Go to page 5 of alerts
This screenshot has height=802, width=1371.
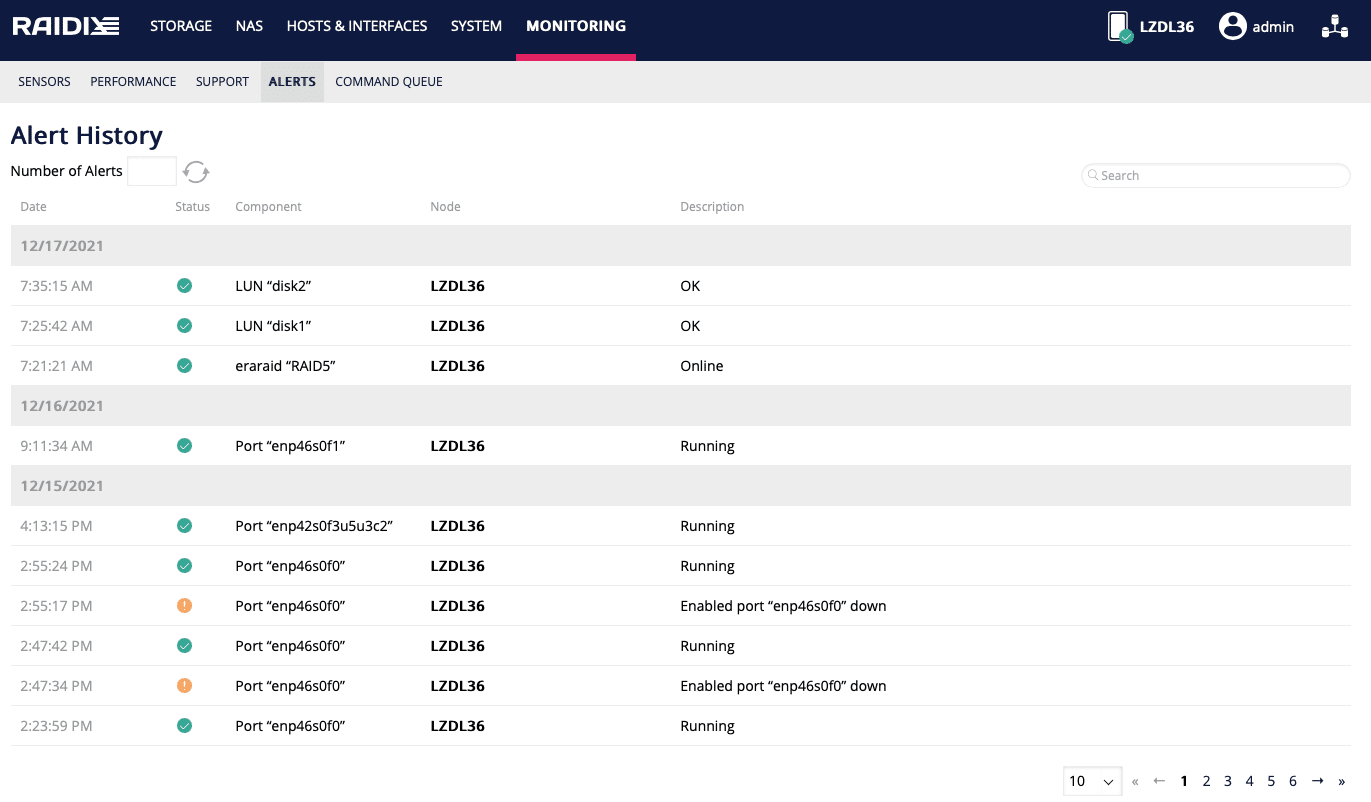coord(1271,782)
